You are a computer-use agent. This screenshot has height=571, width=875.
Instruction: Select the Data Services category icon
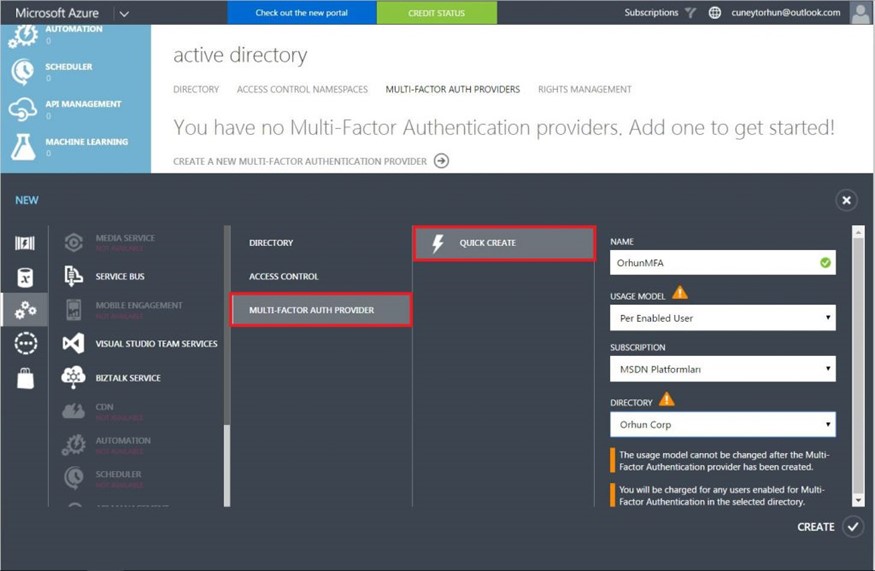pyautogui.click(x=25, y=277)
